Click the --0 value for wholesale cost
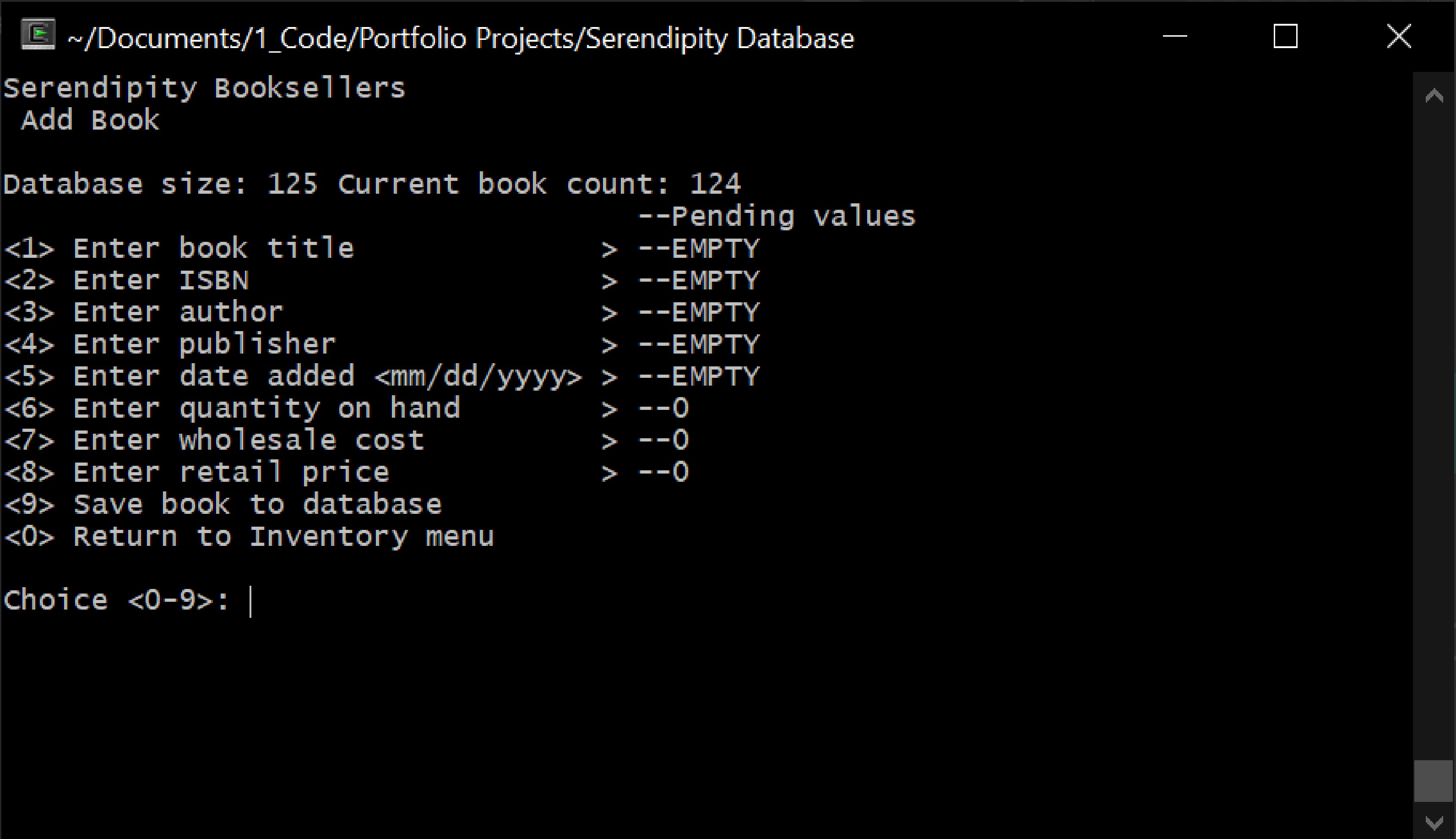1456x839 pixels. click(x=663, y=440)
